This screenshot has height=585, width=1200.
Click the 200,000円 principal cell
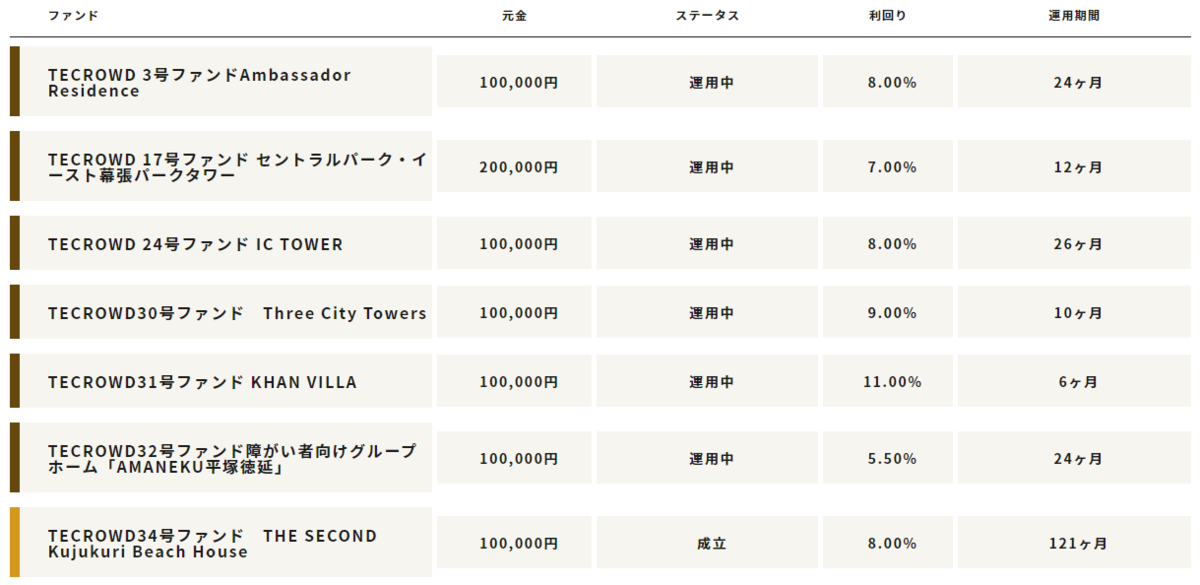514,167
